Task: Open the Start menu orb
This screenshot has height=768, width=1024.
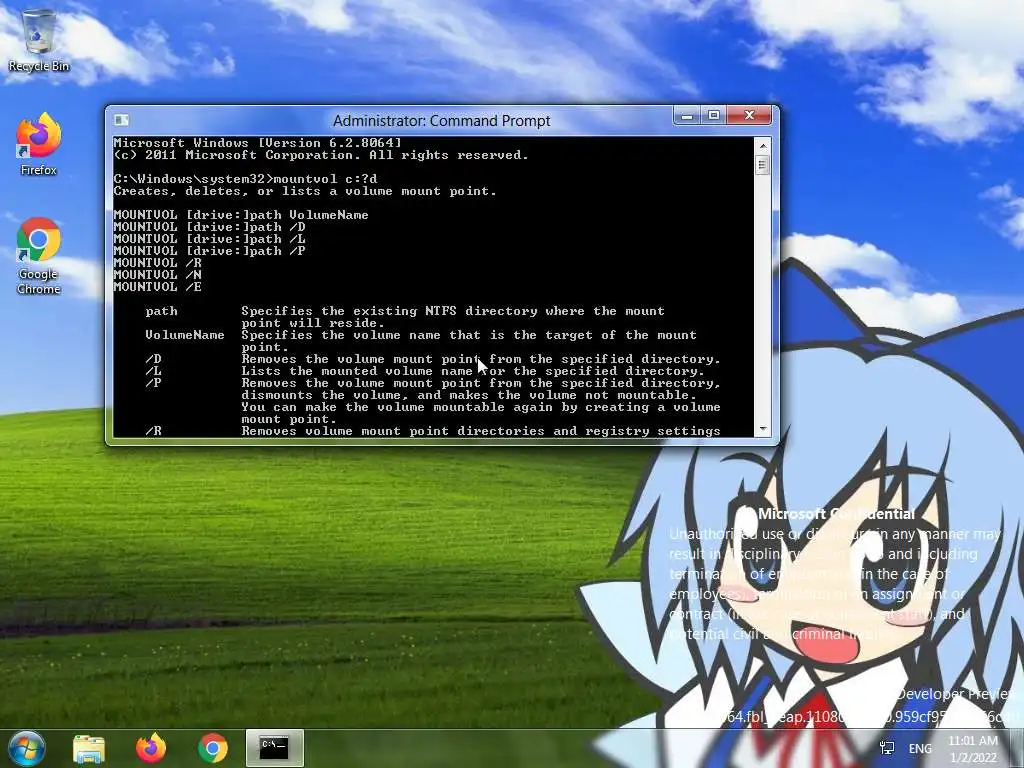Action: click(x=27, y=748)
